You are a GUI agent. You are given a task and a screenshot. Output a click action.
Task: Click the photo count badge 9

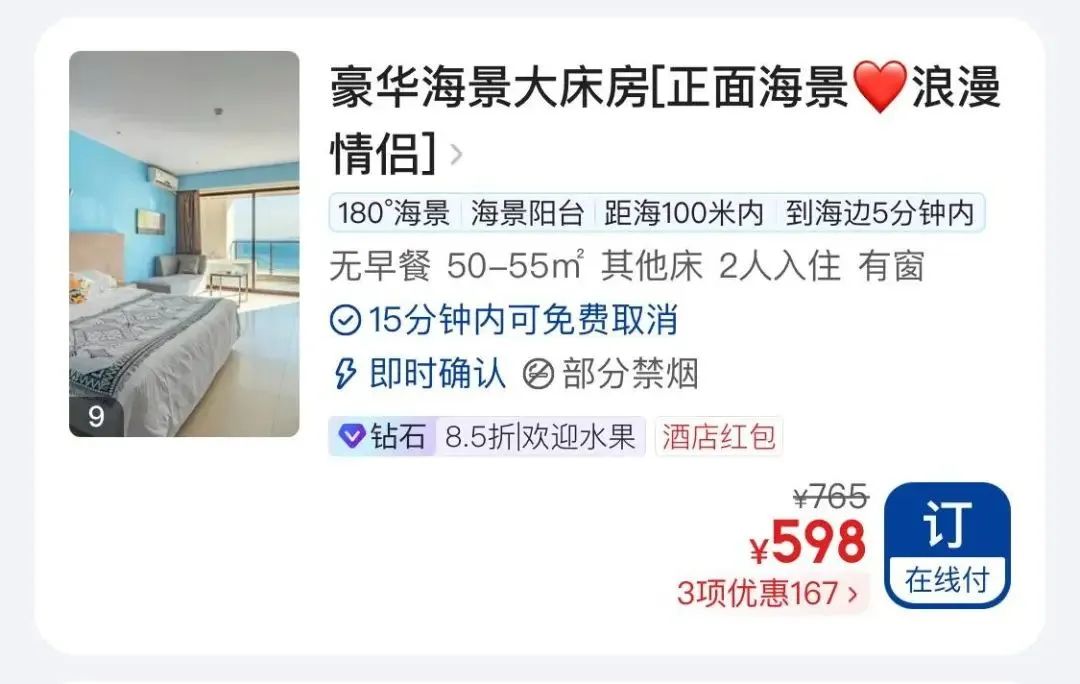(x=96, y=416)
